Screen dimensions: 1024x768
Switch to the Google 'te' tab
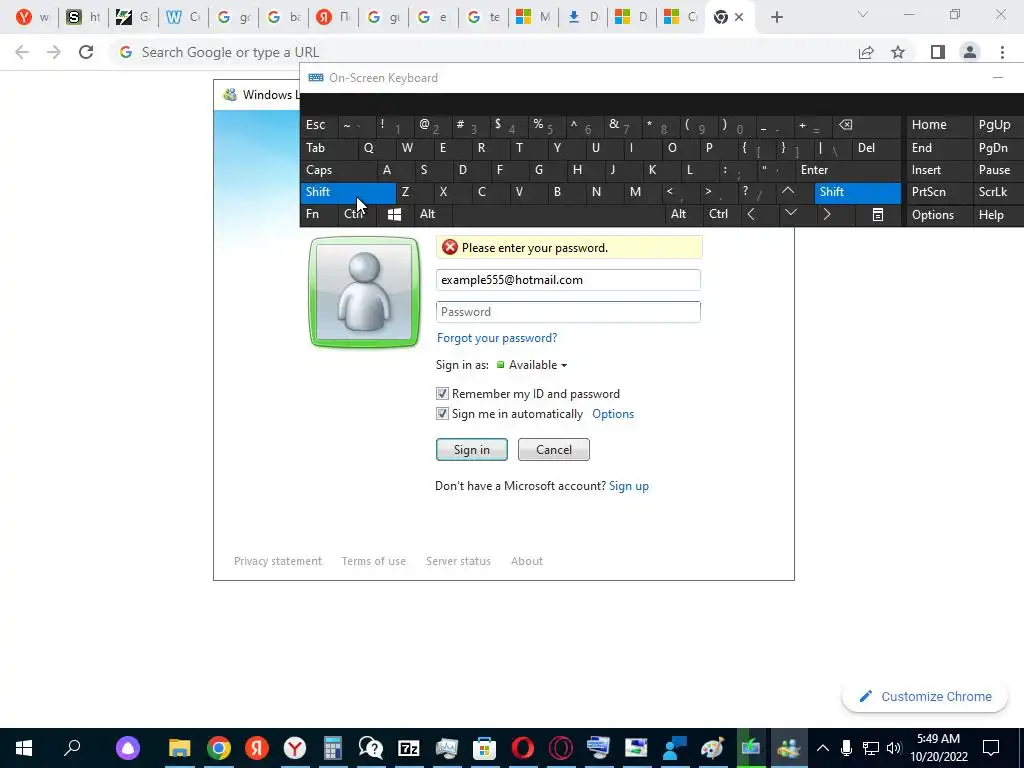coord(483,17)
